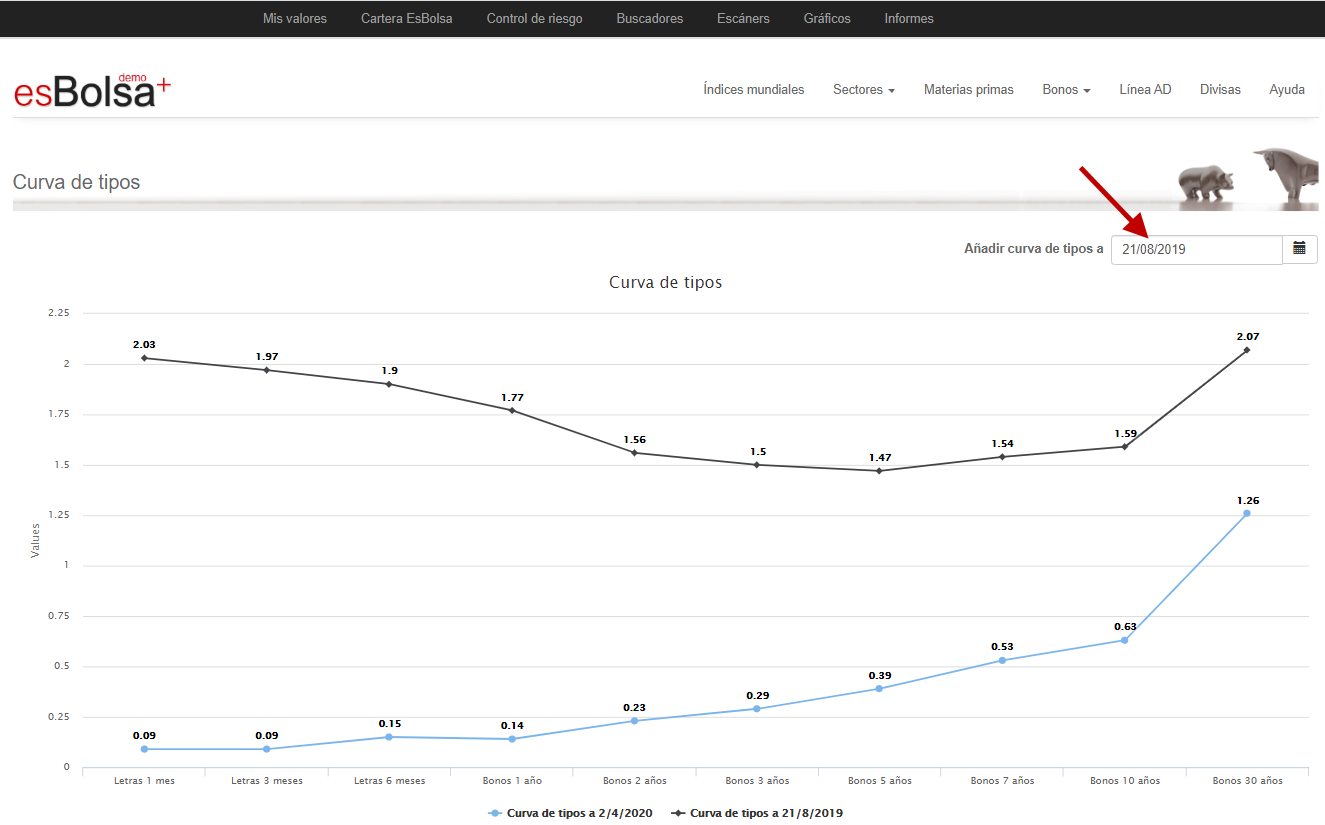Viewport: 1325px width, 825px height.
Task: Click the date input field showing 21/08/2019
Action: [x=1196, y=249]
